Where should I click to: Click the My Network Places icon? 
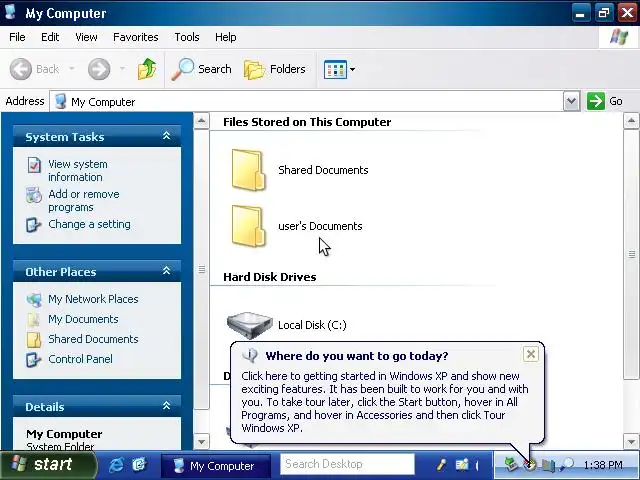pyautogui.click(x=34, y=300)
